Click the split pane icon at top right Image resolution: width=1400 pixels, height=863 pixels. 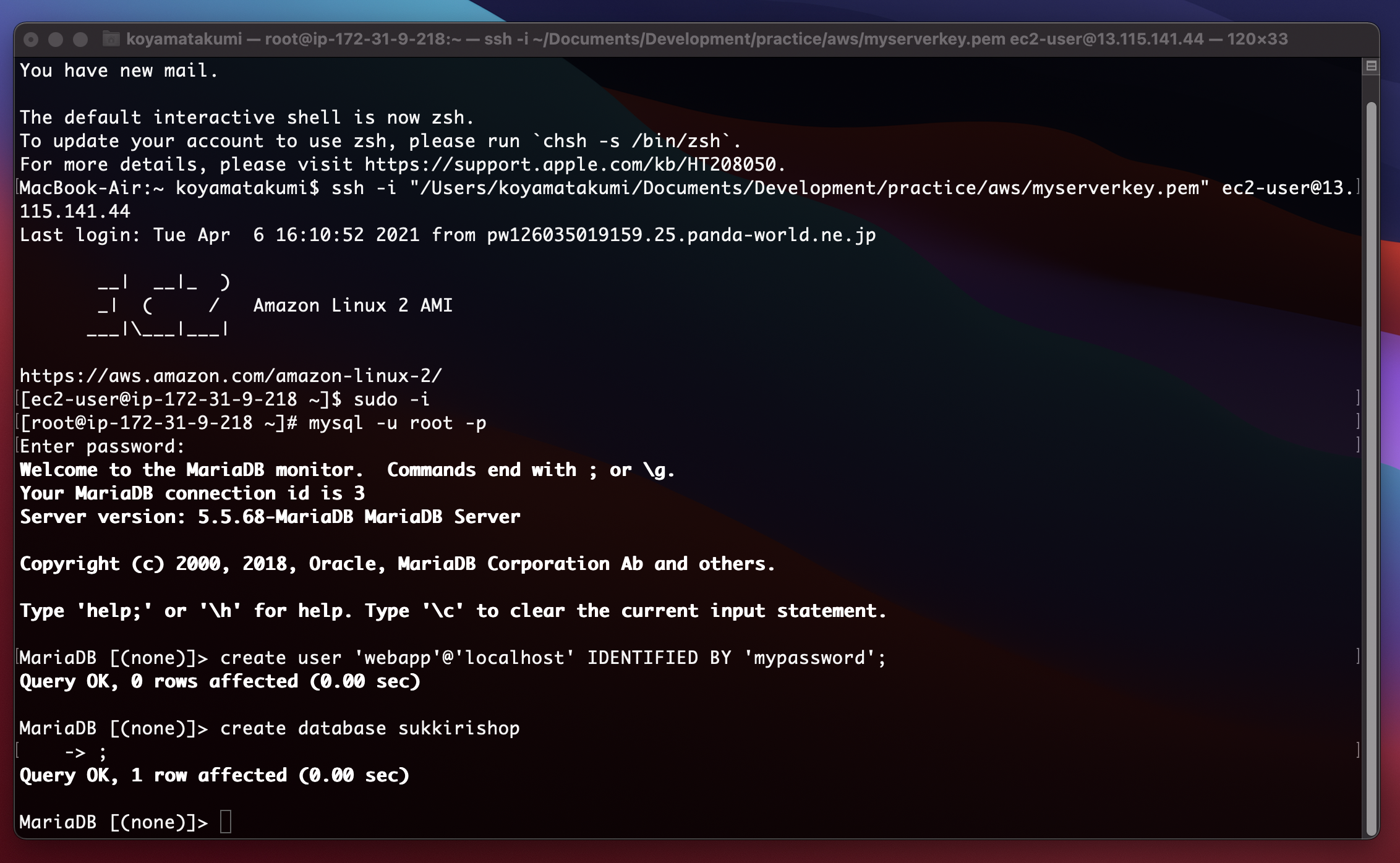click(1371, 66)
